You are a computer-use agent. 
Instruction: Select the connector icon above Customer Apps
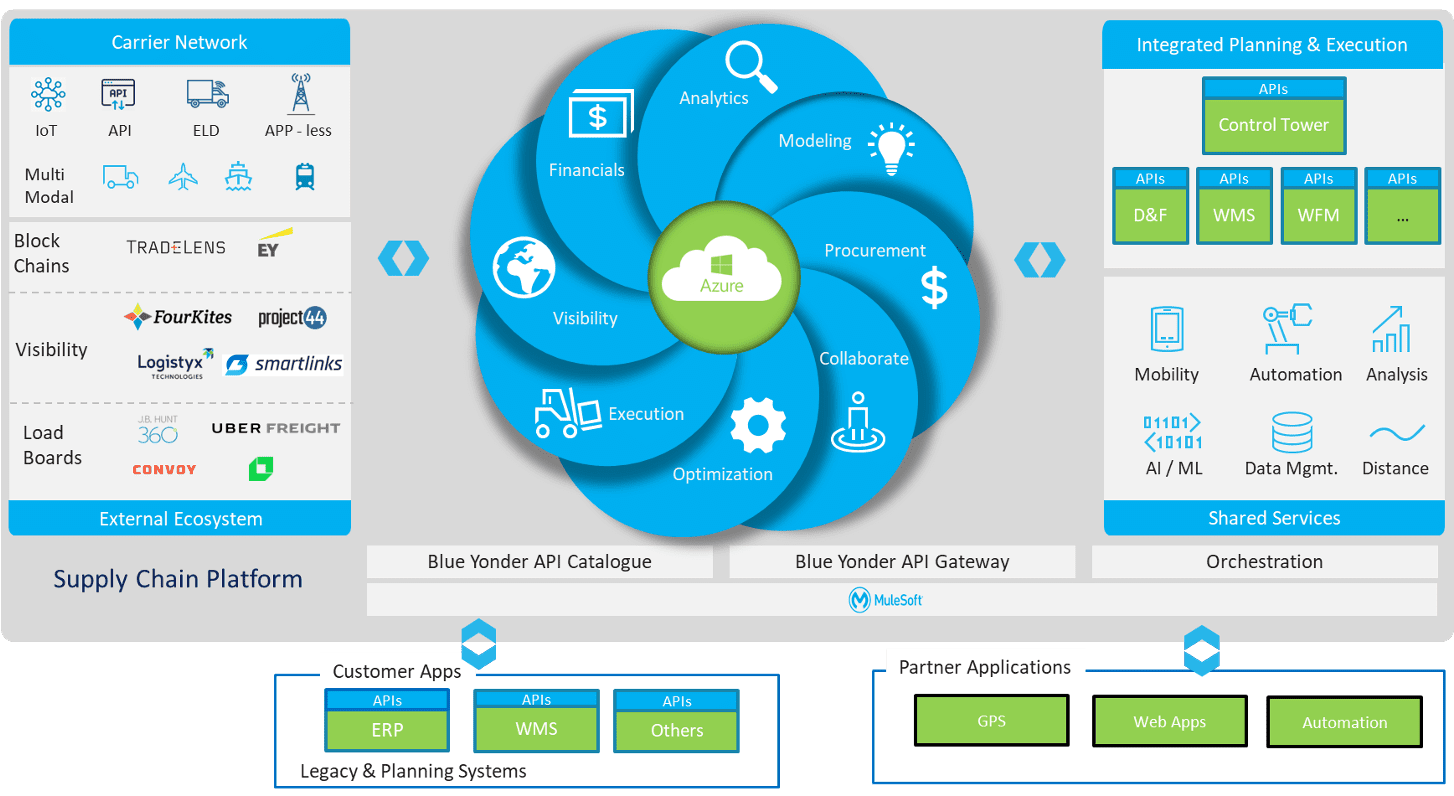coord(478,645)
